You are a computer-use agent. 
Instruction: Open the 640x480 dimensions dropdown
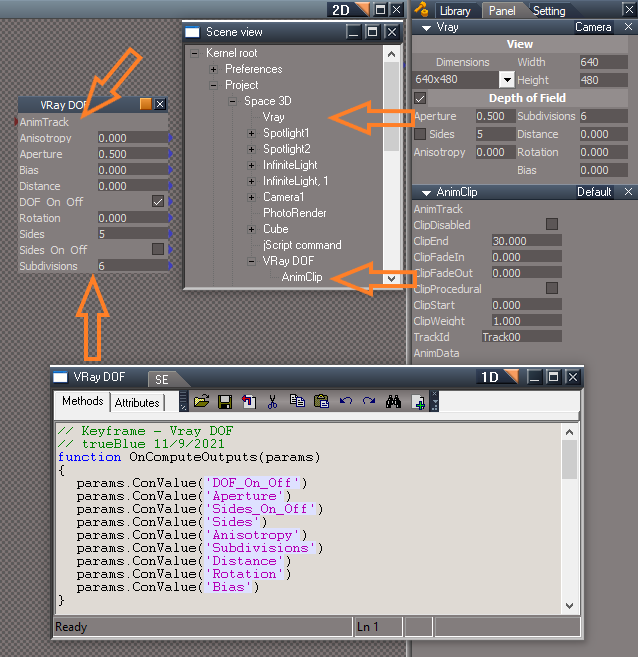pyautogui.click(x=506, y=79)
